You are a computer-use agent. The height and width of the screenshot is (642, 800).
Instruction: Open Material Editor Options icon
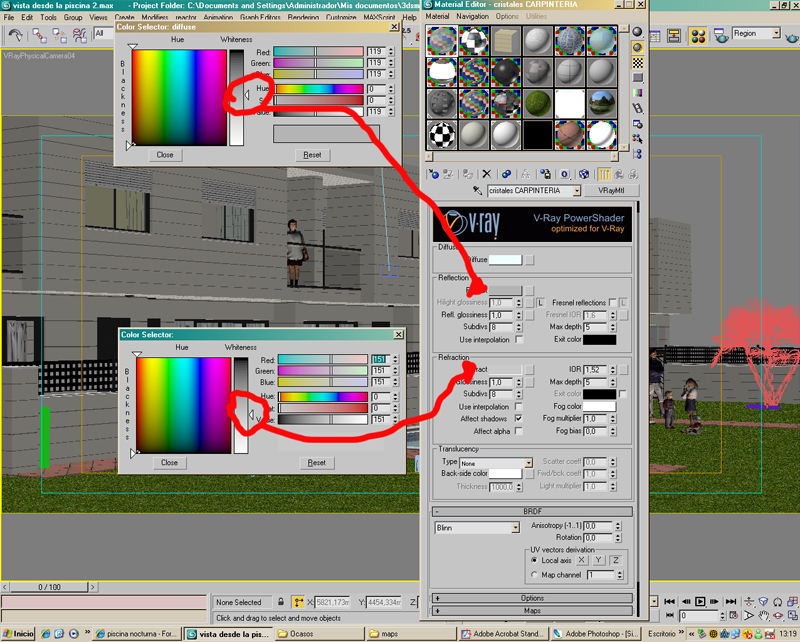(638, 124)
